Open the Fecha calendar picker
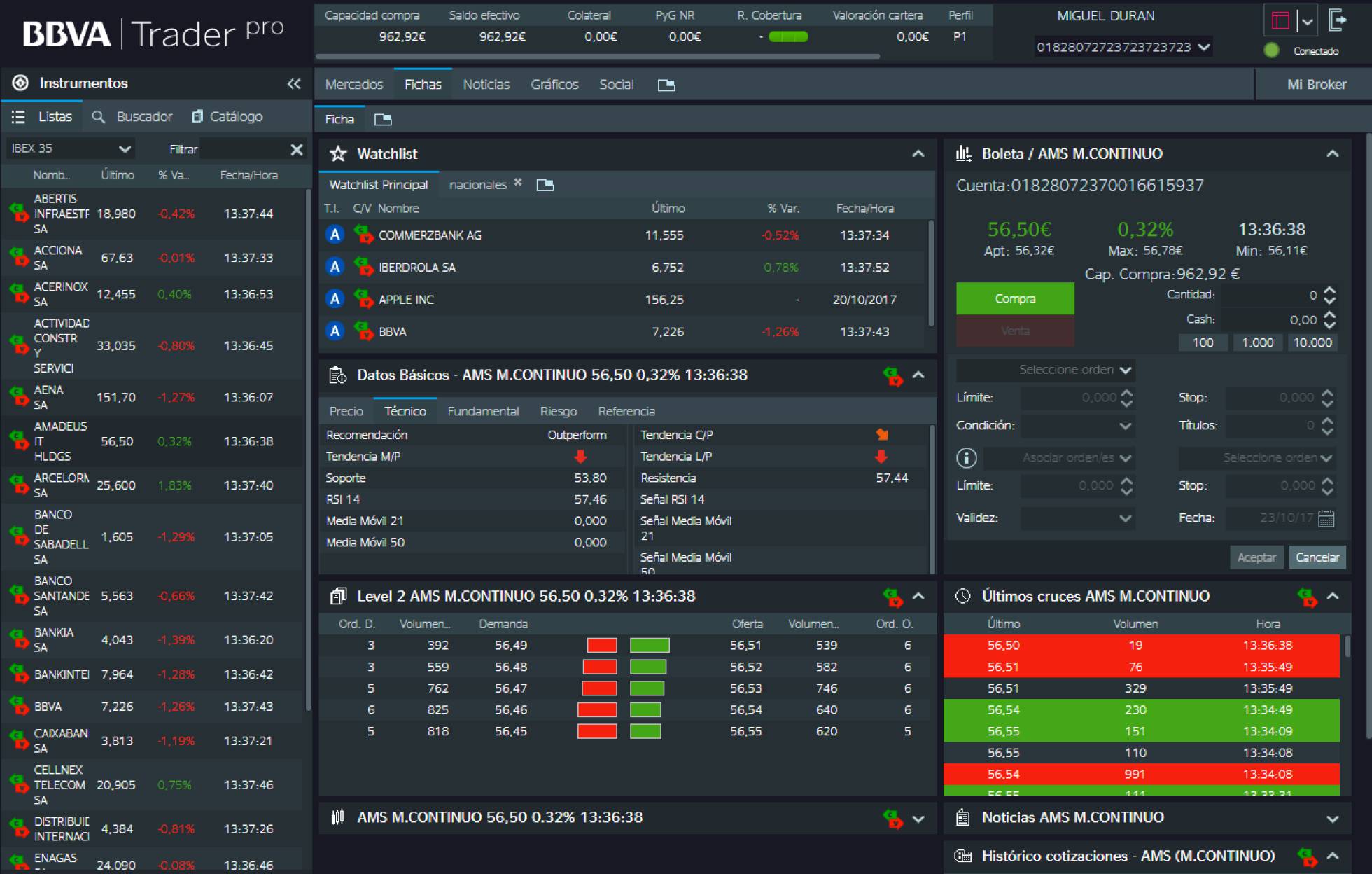 click(1326, 518)
